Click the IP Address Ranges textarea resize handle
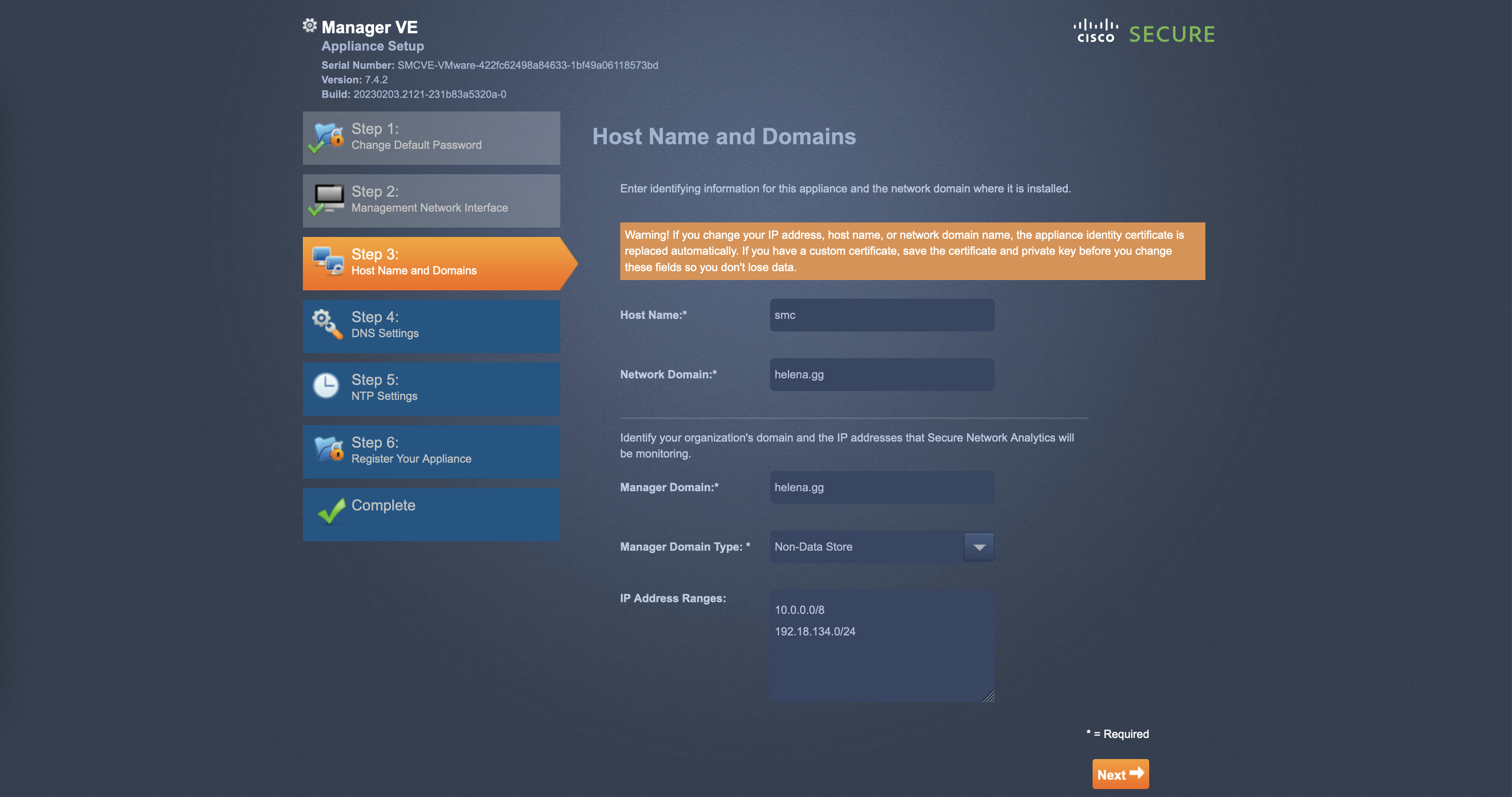The image size is (1512, 797). click(989, 697)
